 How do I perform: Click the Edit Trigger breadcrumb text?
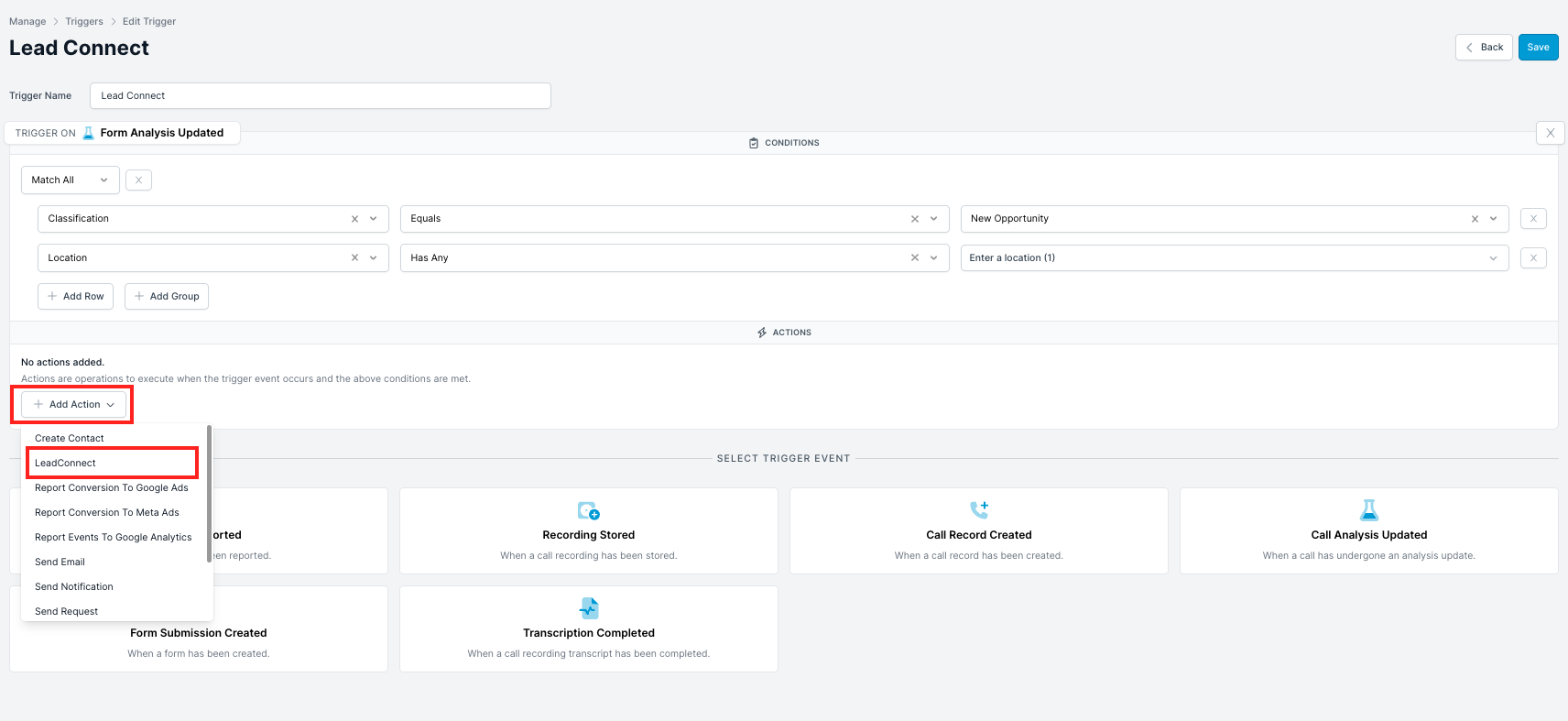pyautogui.click(x=149, y=22)
